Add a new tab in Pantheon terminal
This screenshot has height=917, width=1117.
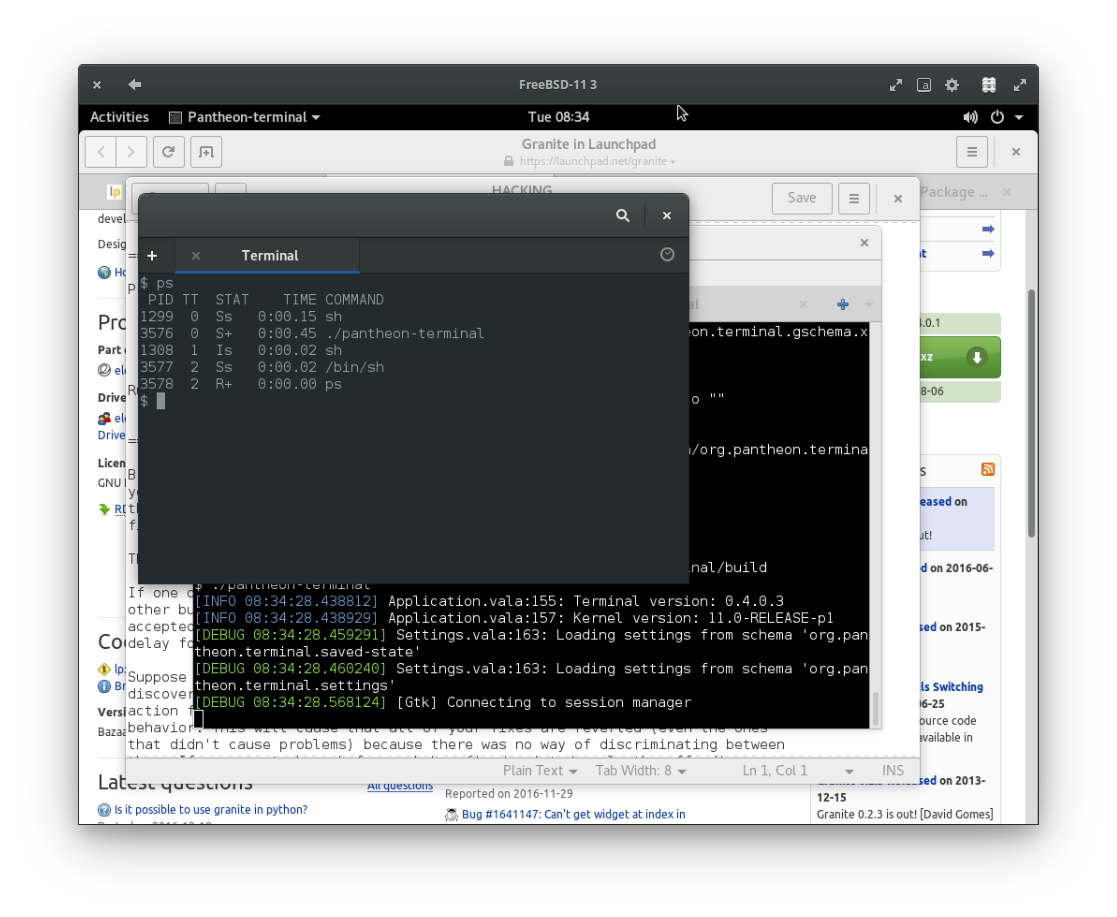tap(152, 256)
